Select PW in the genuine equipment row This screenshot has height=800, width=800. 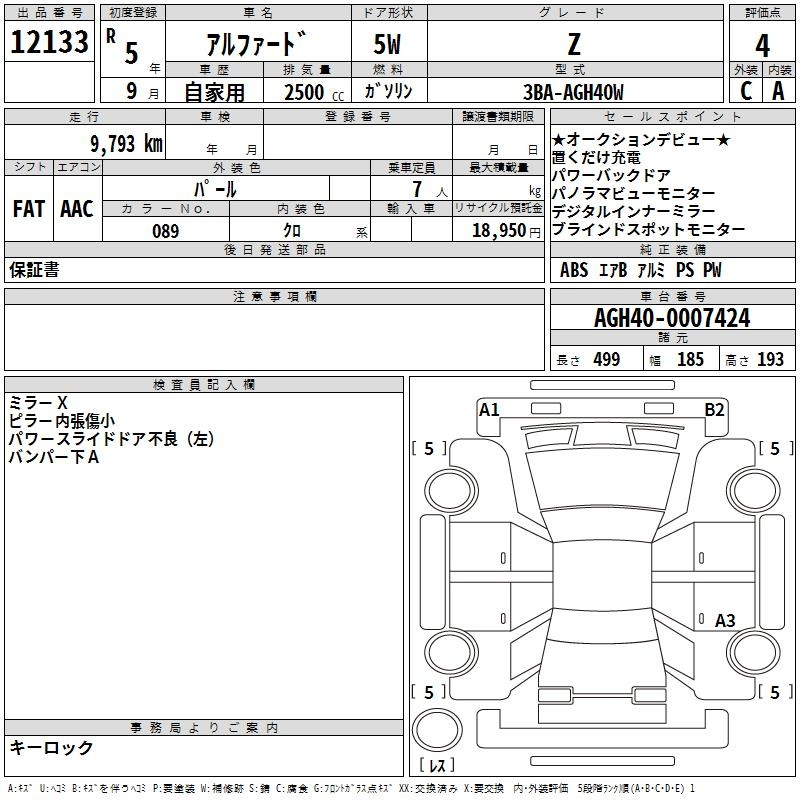[712, 270]
